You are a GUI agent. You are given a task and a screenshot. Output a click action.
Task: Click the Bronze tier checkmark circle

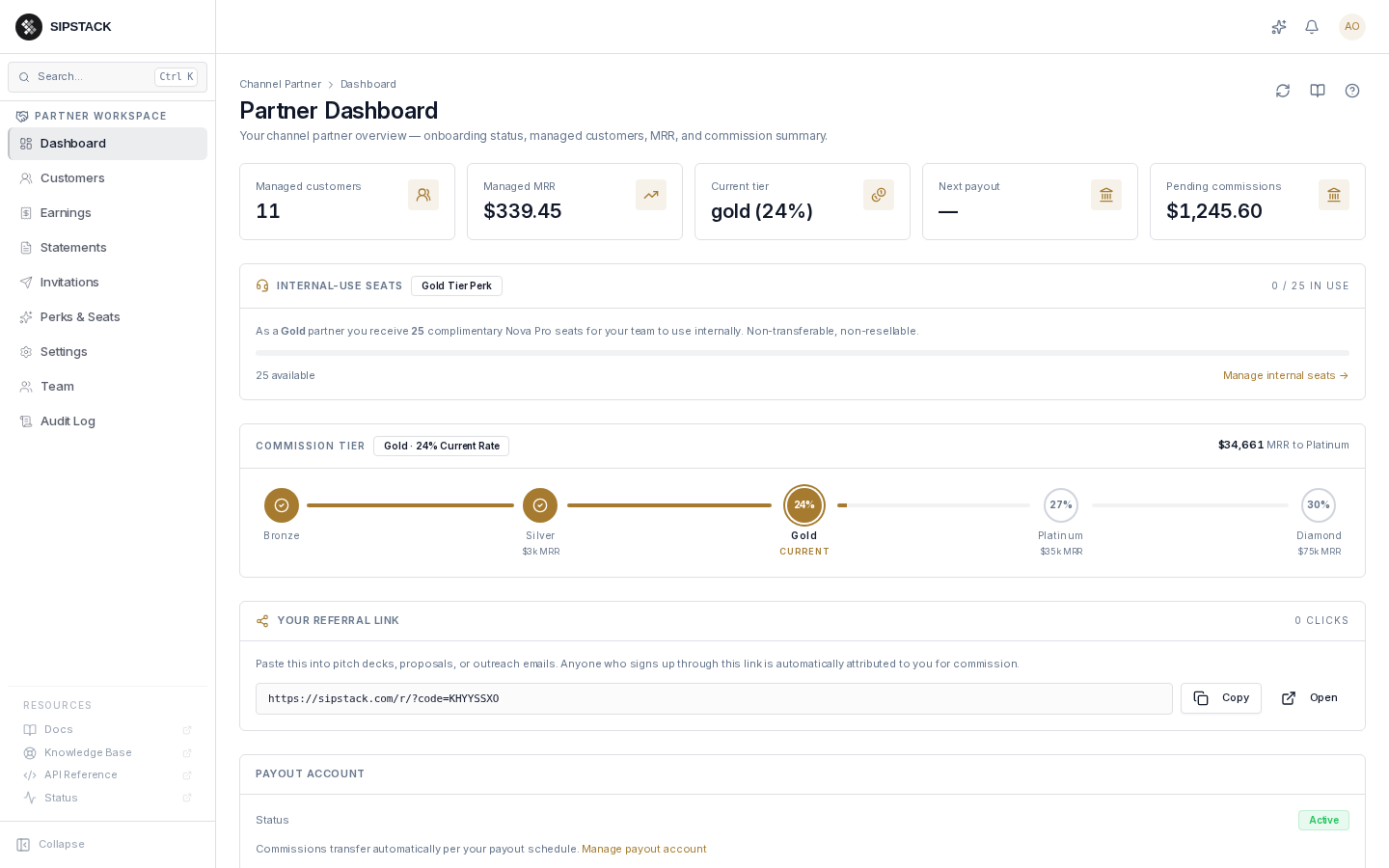(x=282, y=505)
